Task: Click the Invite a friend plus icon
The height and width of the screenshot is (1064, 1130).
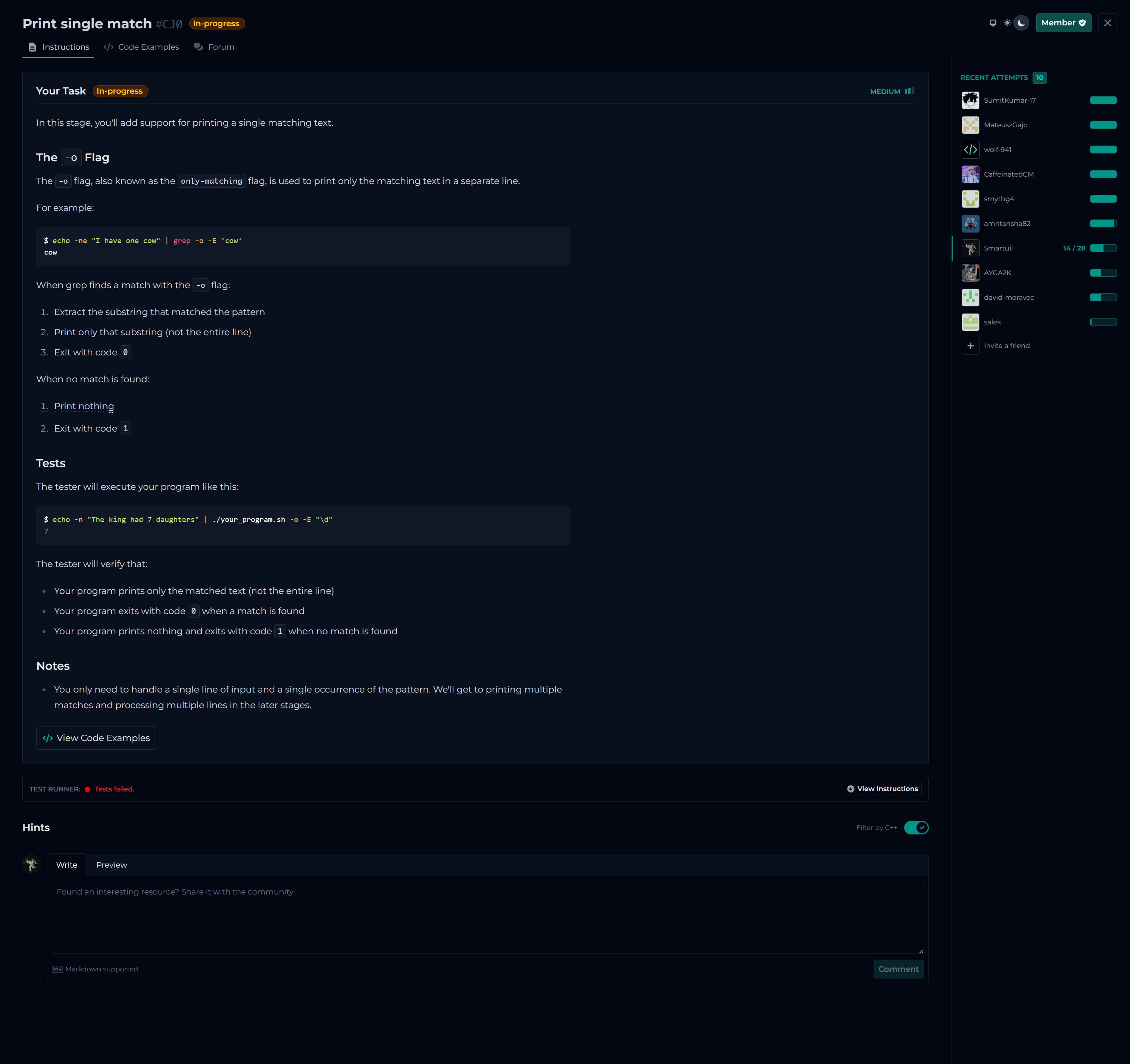Action: click(970, 346)
